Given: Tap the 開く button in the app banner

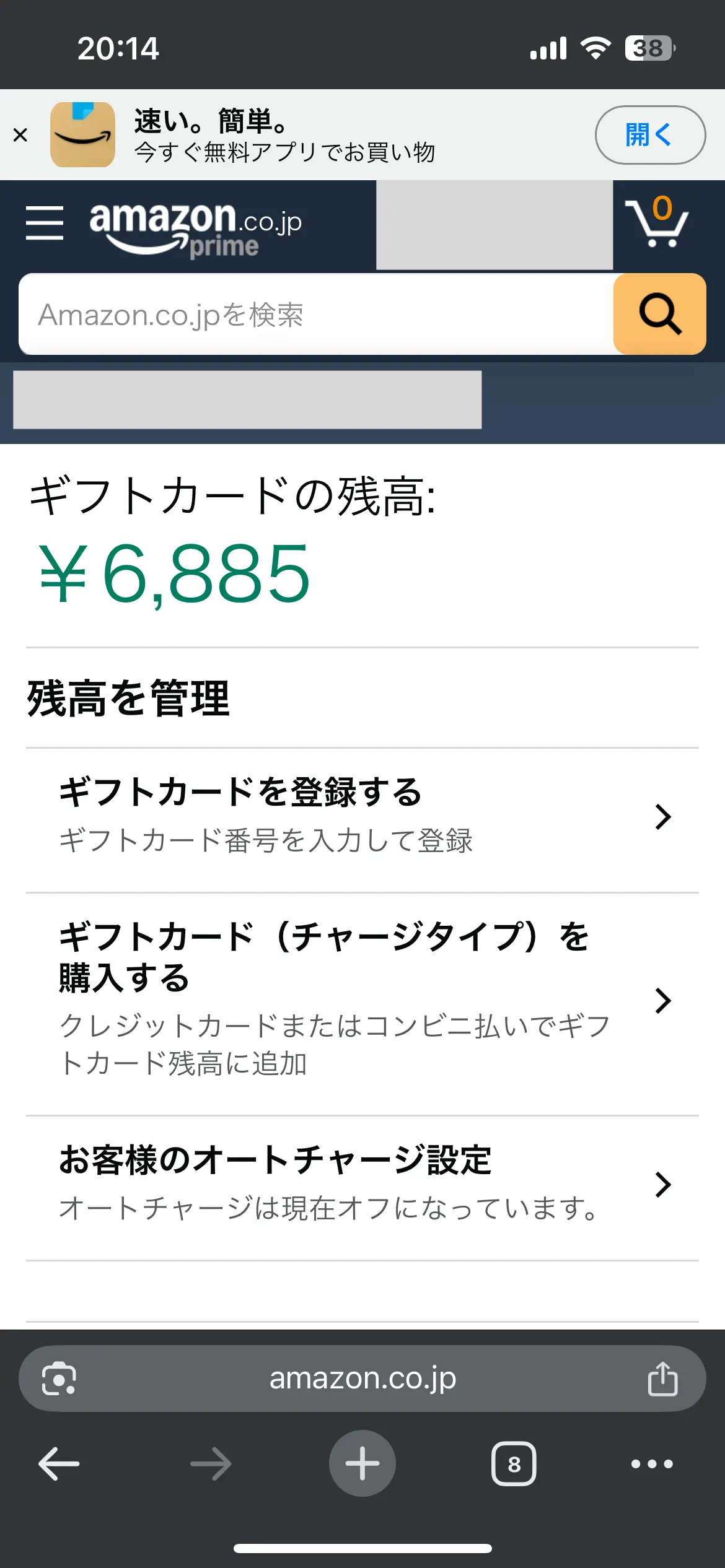Looking at the screenshot, I should click(649, 135).
